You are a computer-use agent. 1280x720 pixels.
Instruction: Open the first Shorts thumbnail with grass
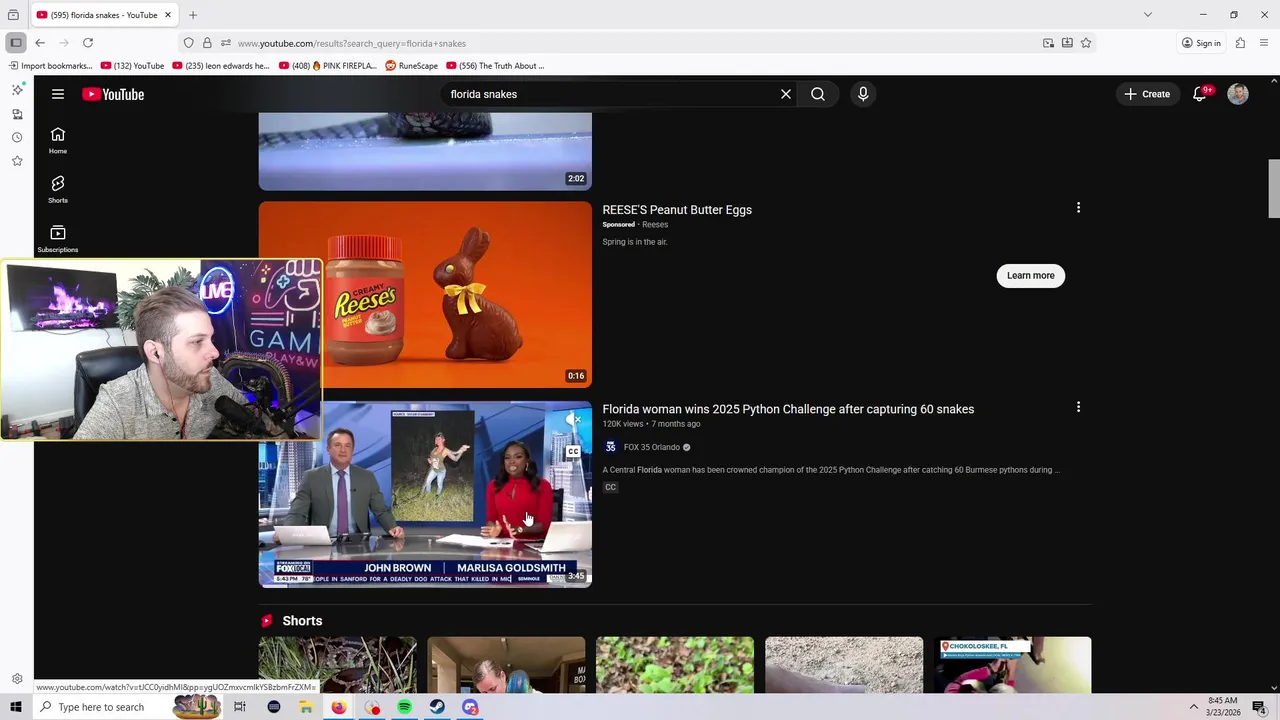338,665
